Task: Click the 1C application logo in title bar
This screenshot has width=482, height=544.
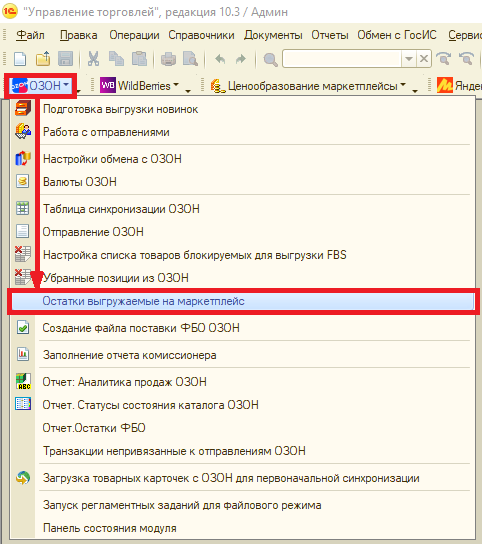Action: pos(9,12)
